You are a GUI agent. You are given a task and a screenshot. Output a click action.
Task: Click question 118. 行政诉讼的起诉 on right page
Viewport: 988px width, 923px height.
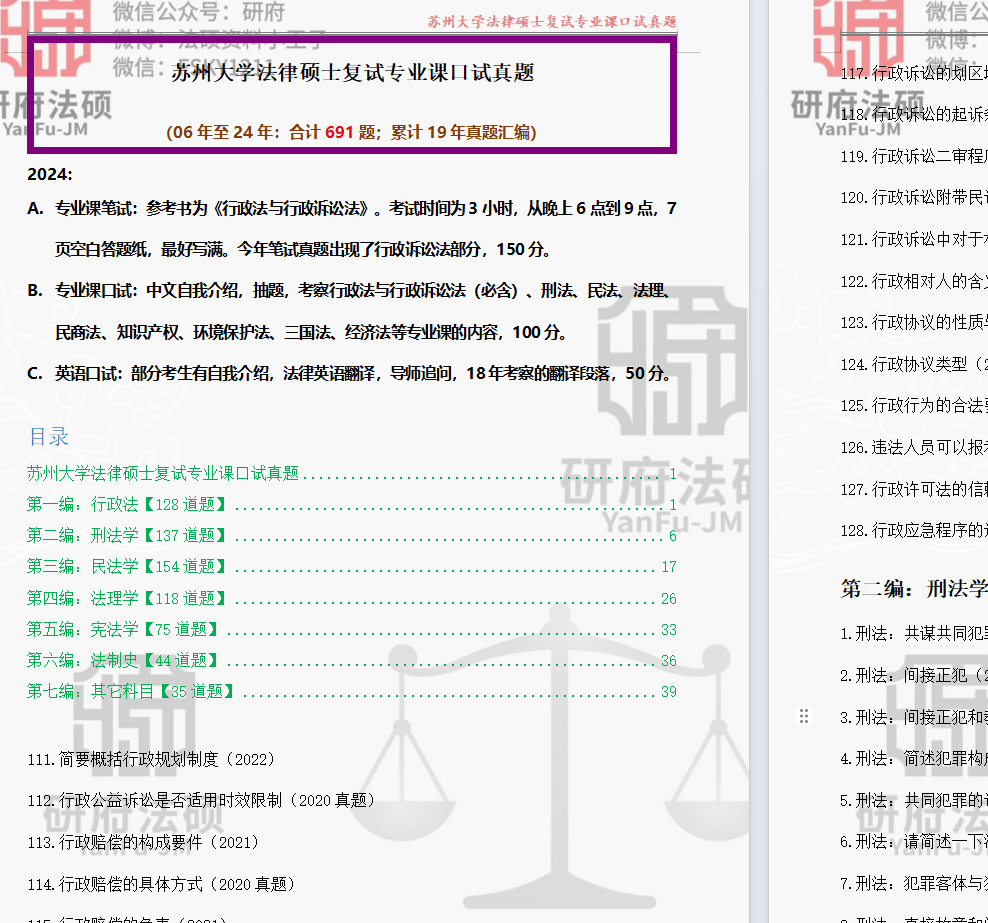pos(914,115)
